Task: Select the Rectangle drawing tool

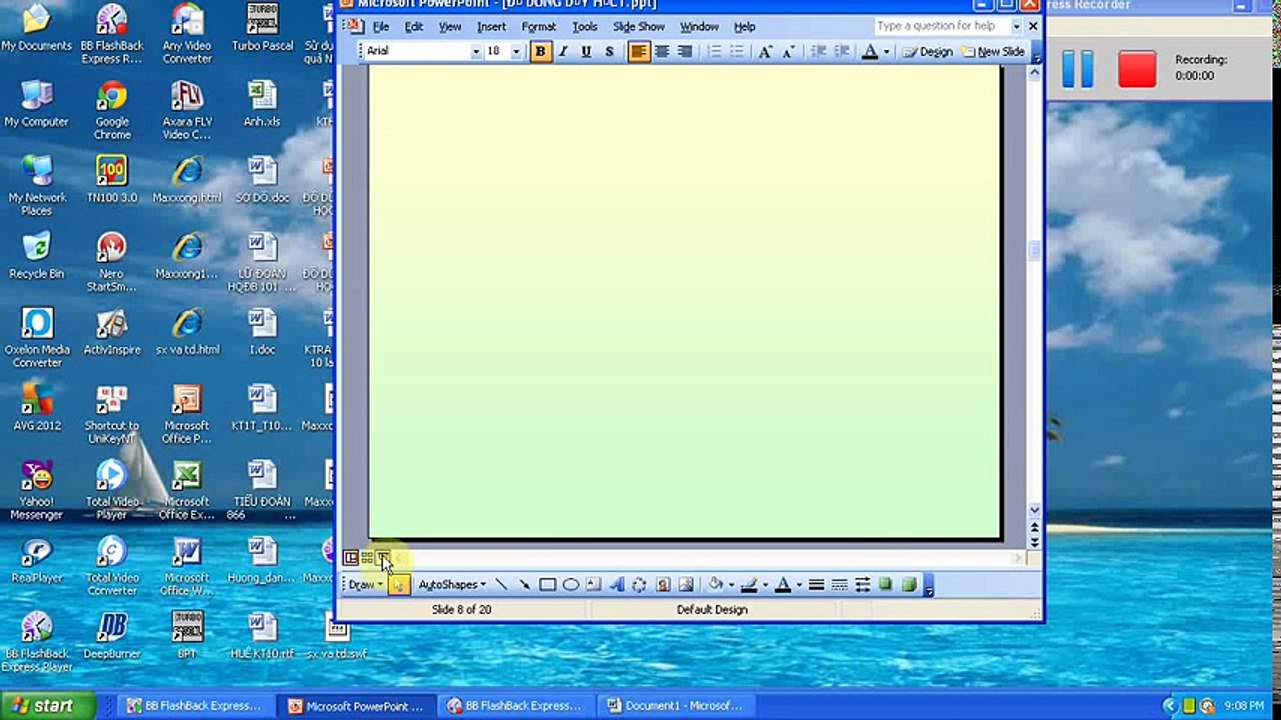Action: [x=547, y=585]
